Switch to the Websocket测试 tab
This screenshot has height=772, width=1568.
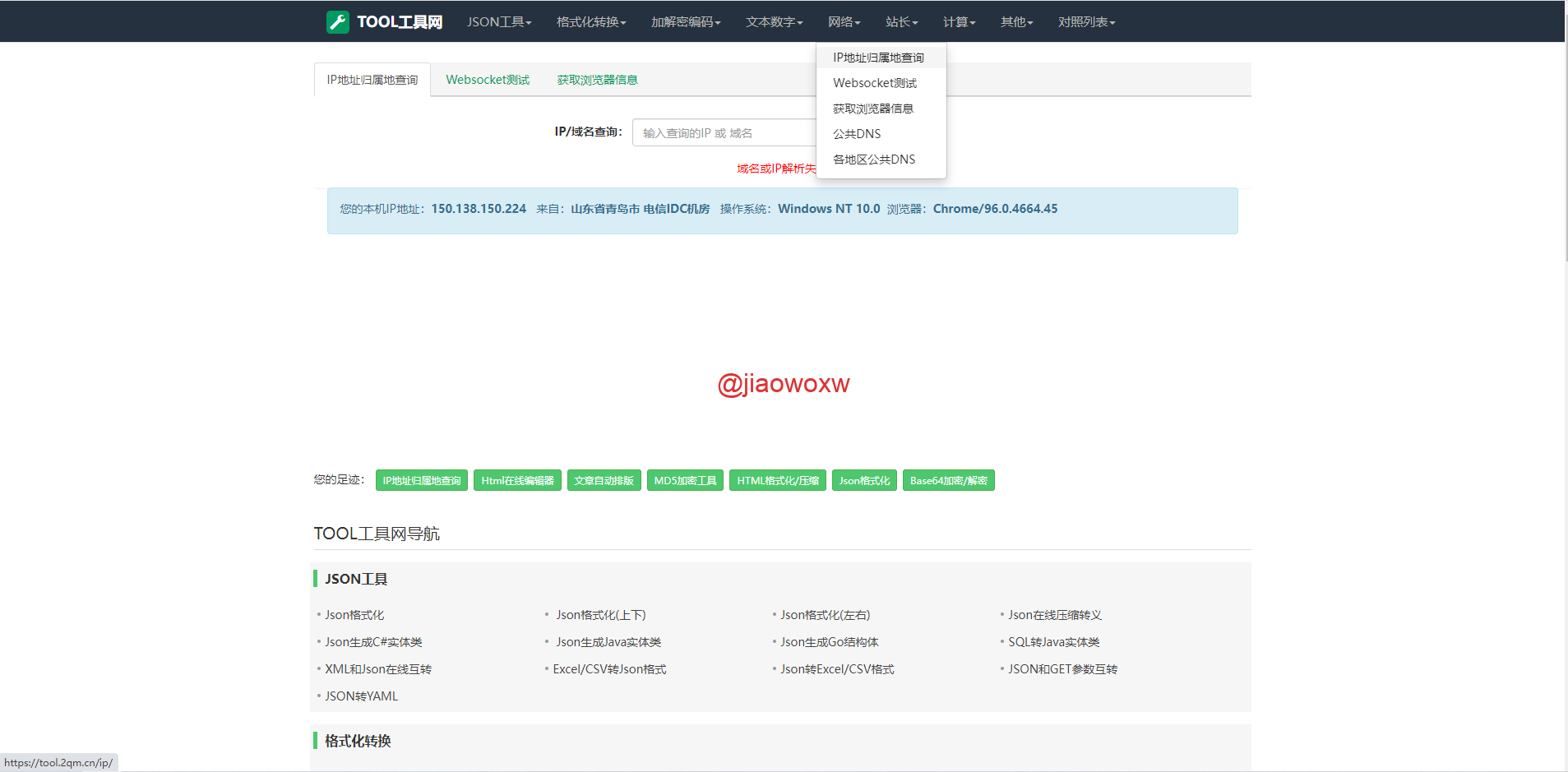pos(488,80)
